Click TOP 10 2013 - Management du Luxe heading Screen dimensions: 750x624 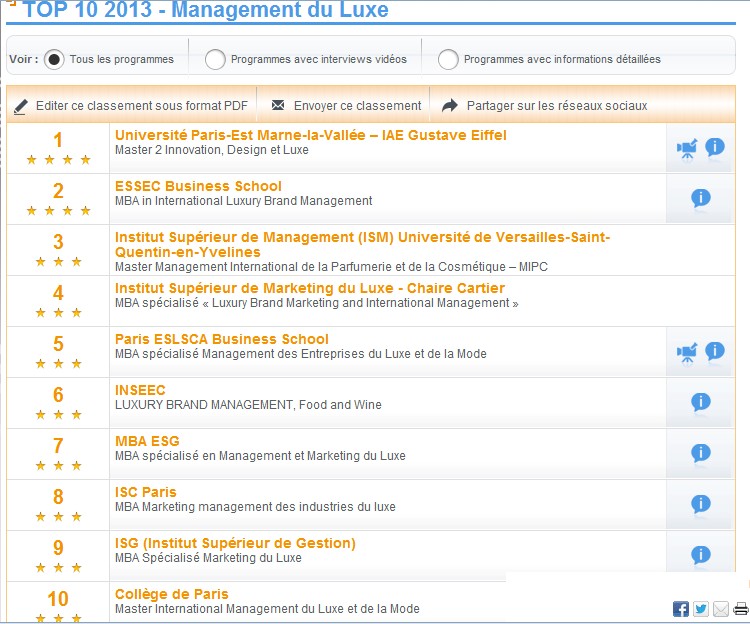[206, 10]
